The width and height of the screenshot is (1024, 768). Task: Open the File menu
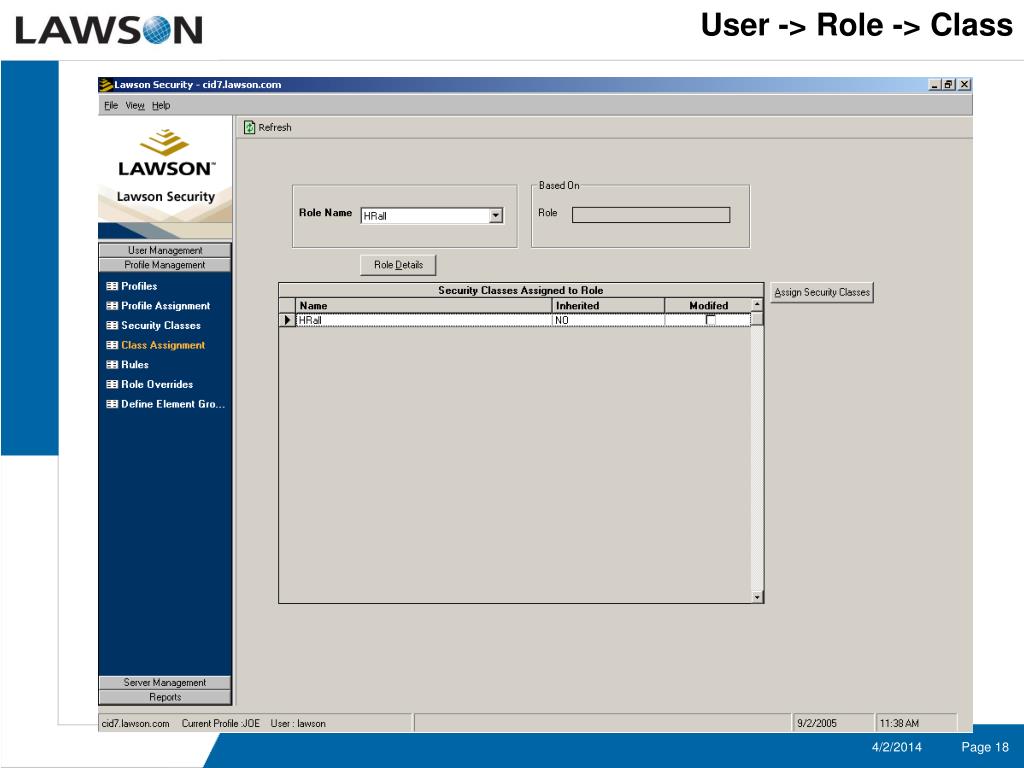tap(111, 105)
